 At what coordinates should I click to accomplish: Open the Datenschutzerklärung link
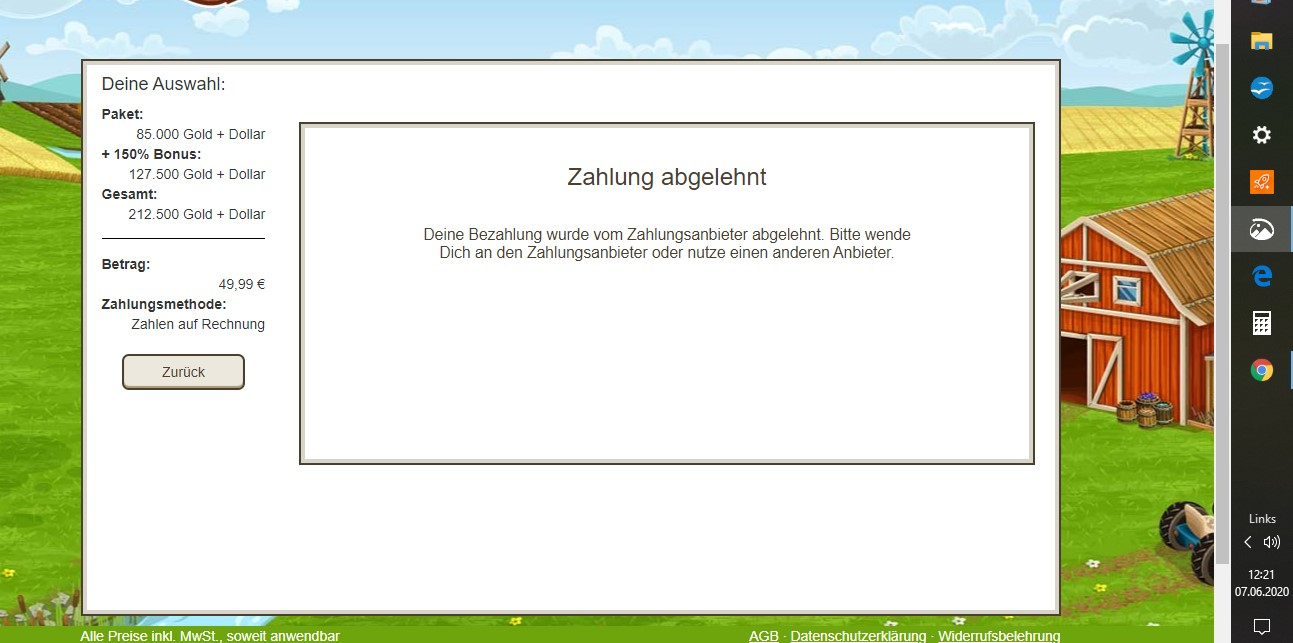pyautogui.click(x=858, y=636)
